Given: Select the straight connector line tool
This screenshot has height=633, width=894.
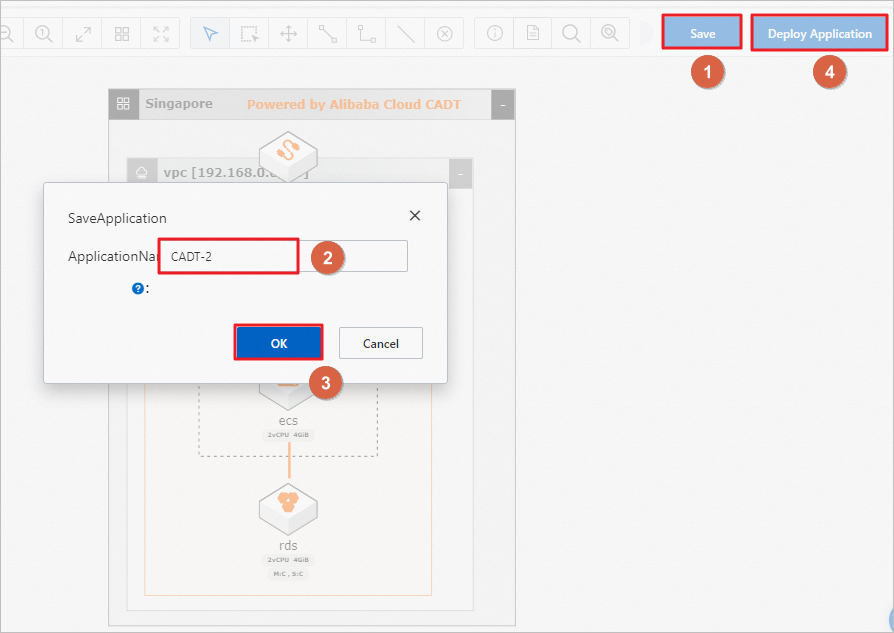Looking at the screenshot, I should click(328, 34).
